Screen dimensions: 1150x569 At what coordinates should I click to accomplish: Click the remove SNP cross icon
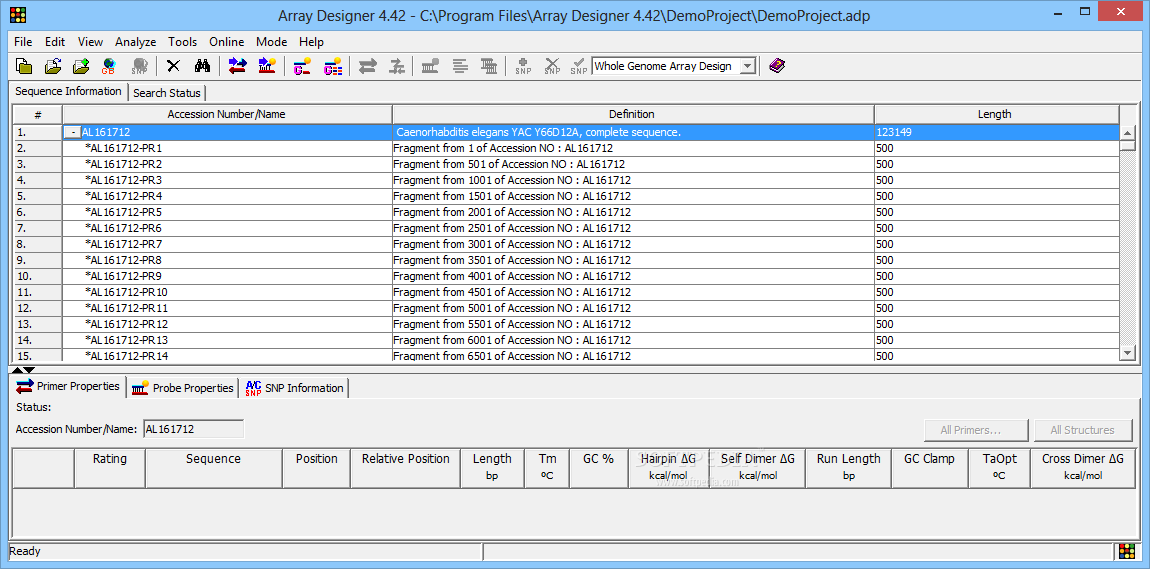click(552, 66)
